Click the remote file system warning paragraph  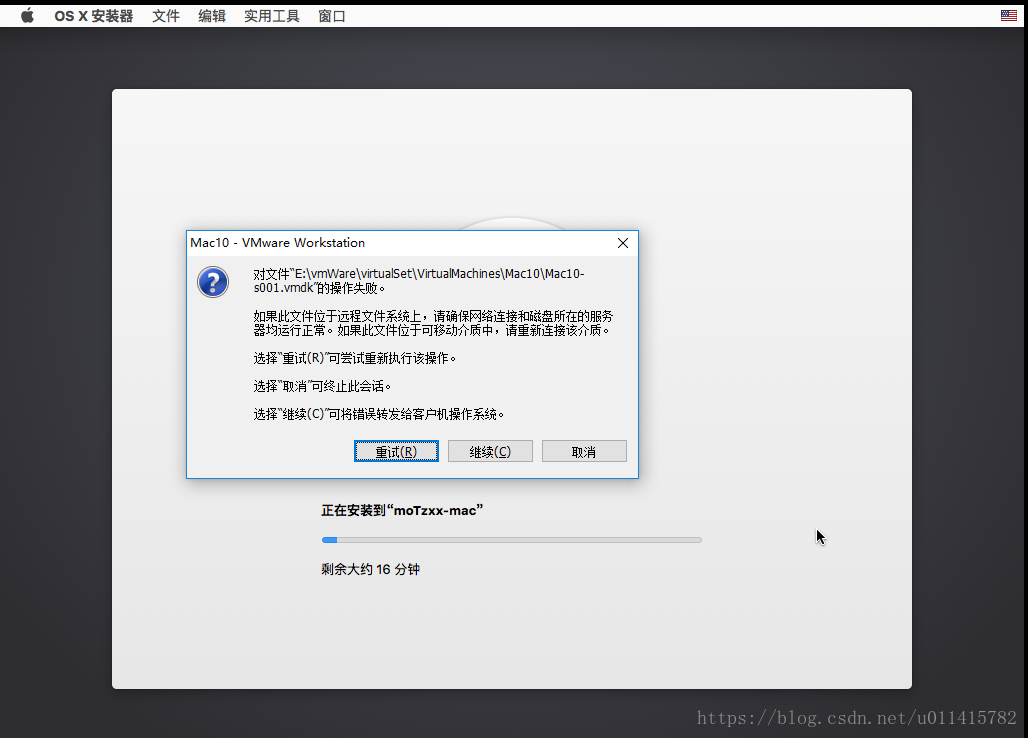[433, 323]
